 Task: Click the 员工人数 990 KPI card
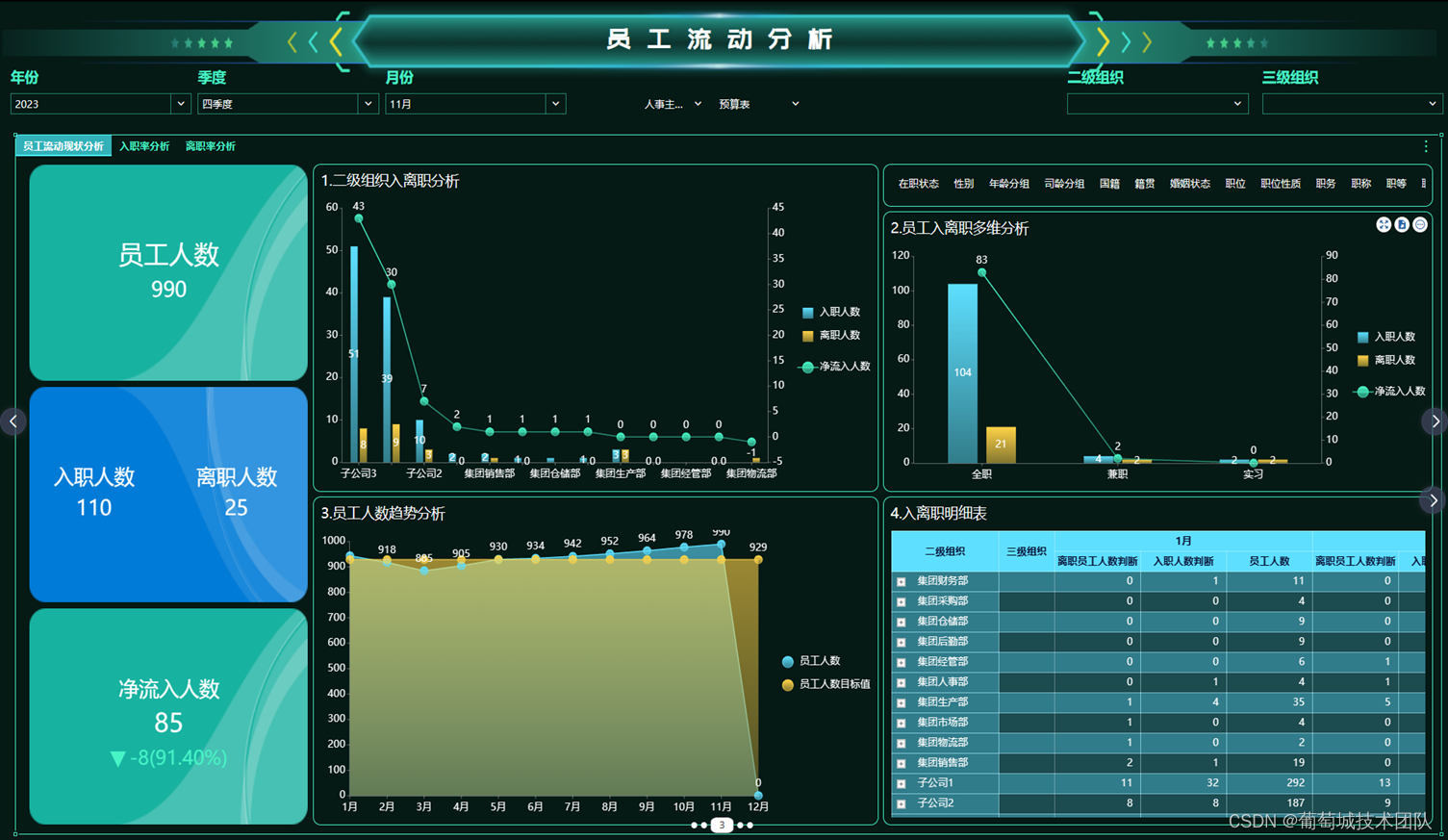(x=168, y=272)
